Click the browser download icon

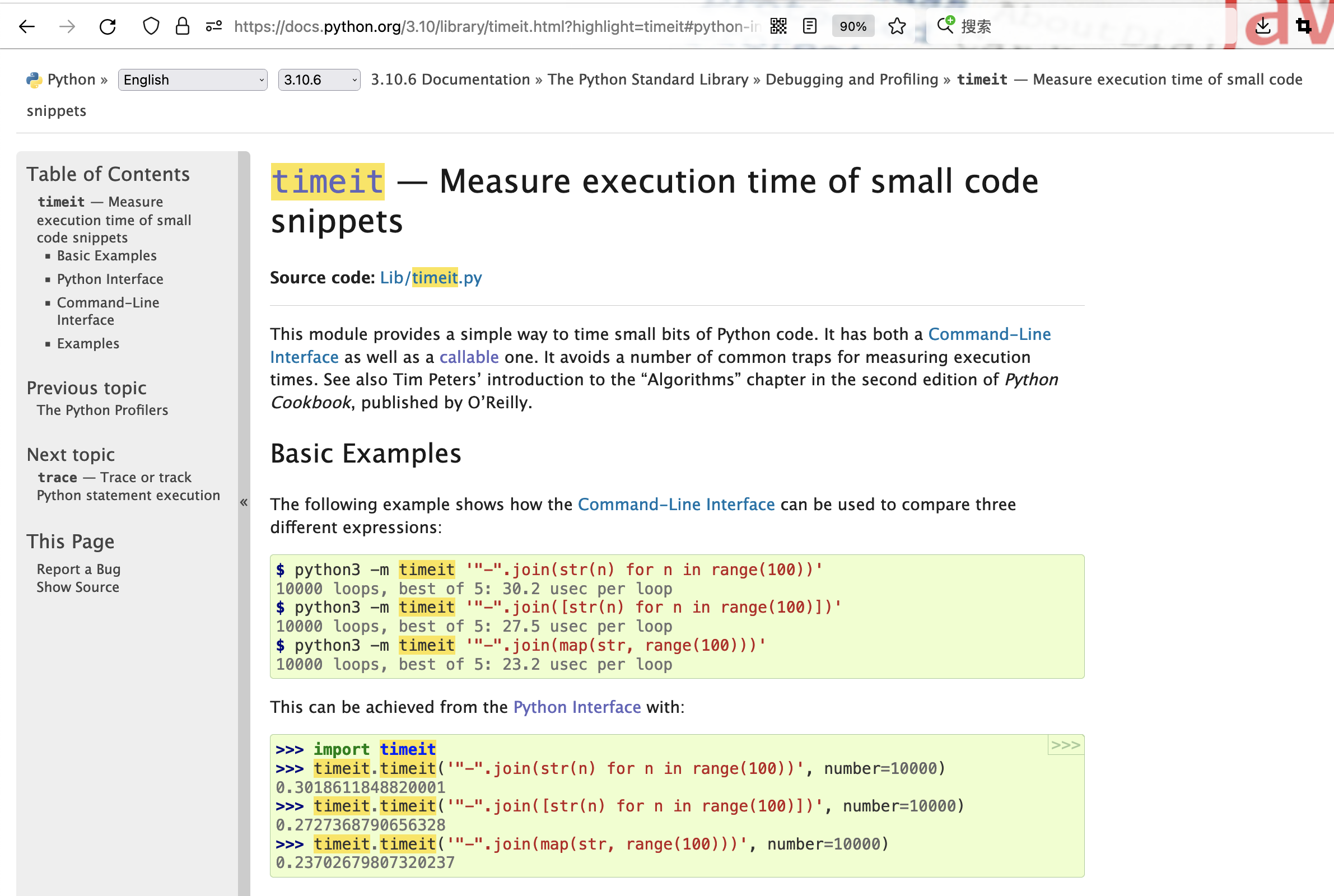[1263, 26]
